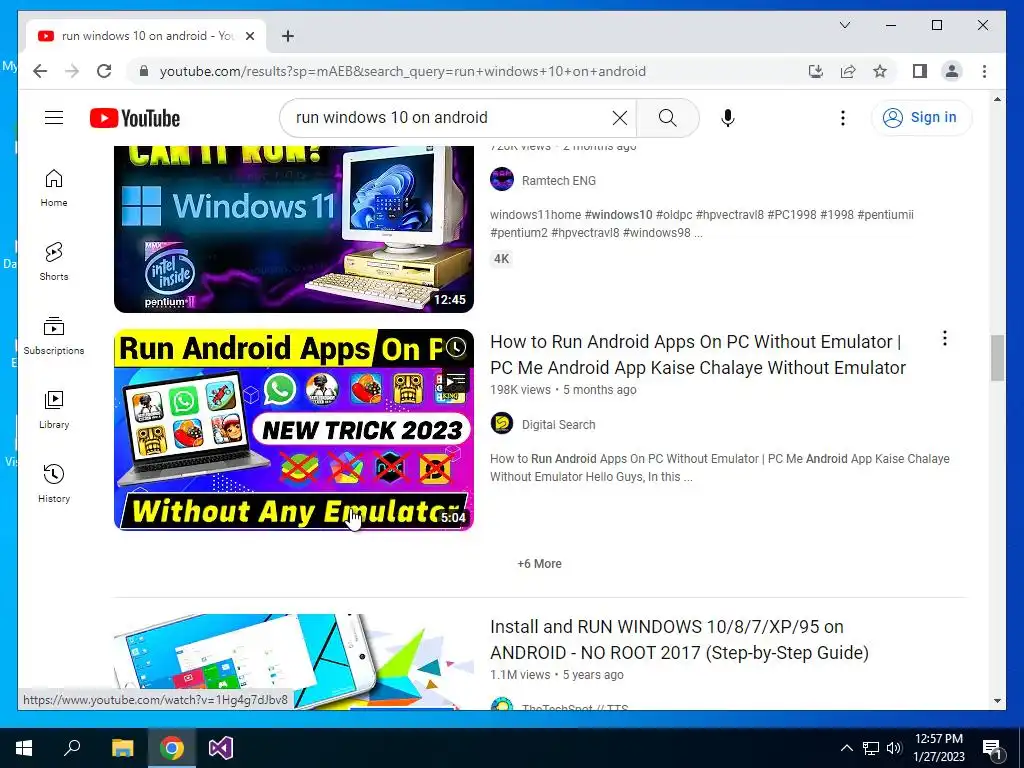Viewport: 1024px width, 768px height.
Task: Bookmark this page with the star
Action: pos(880,71)
